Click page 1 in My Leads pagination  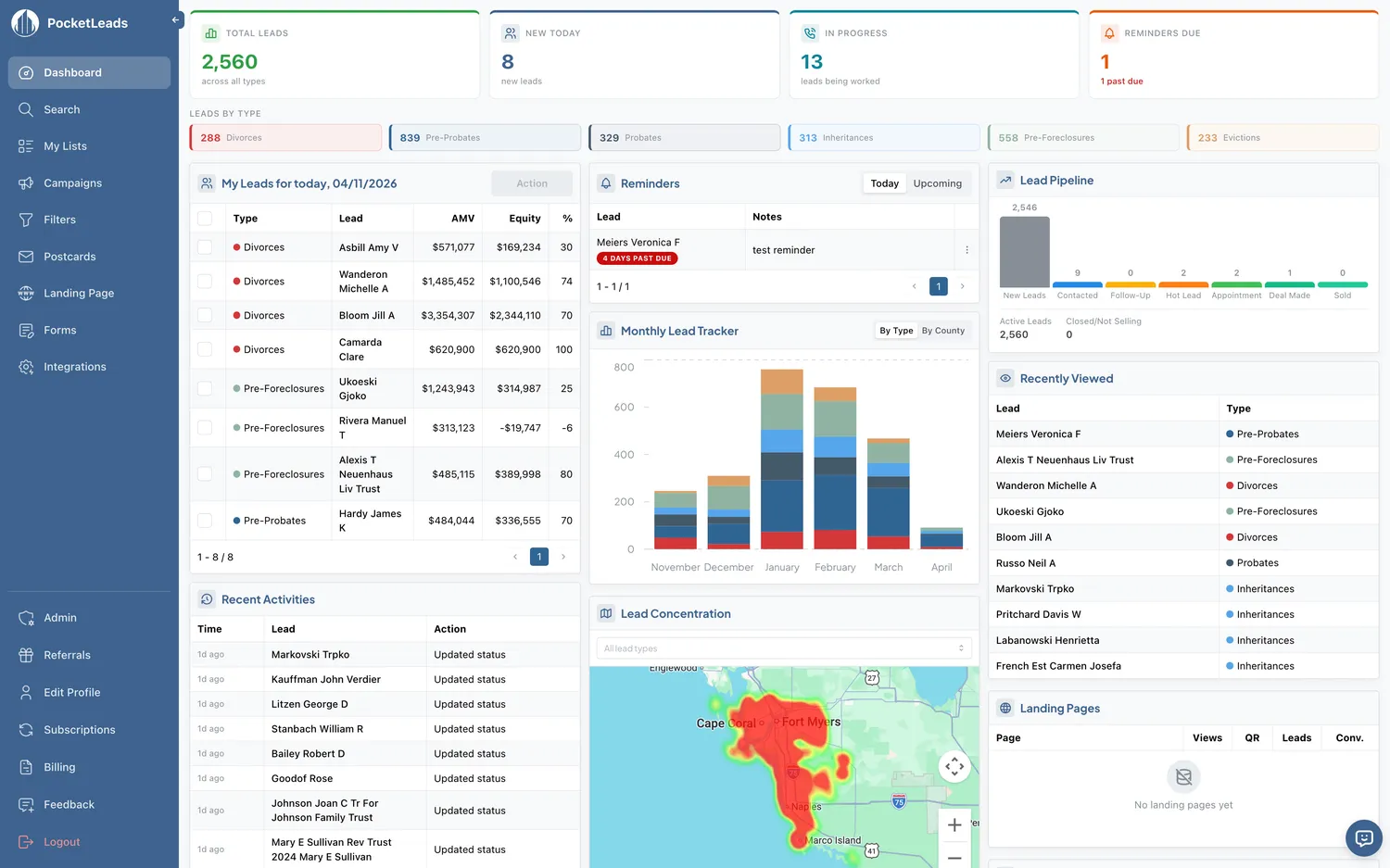click(x=539, y=557)
